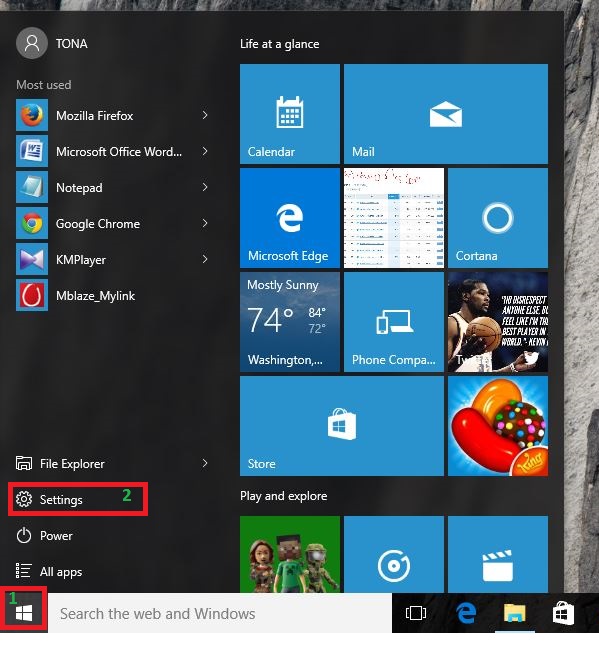
Task: Open File Explorer from the taskbar
Action: [x=515, y=613]
